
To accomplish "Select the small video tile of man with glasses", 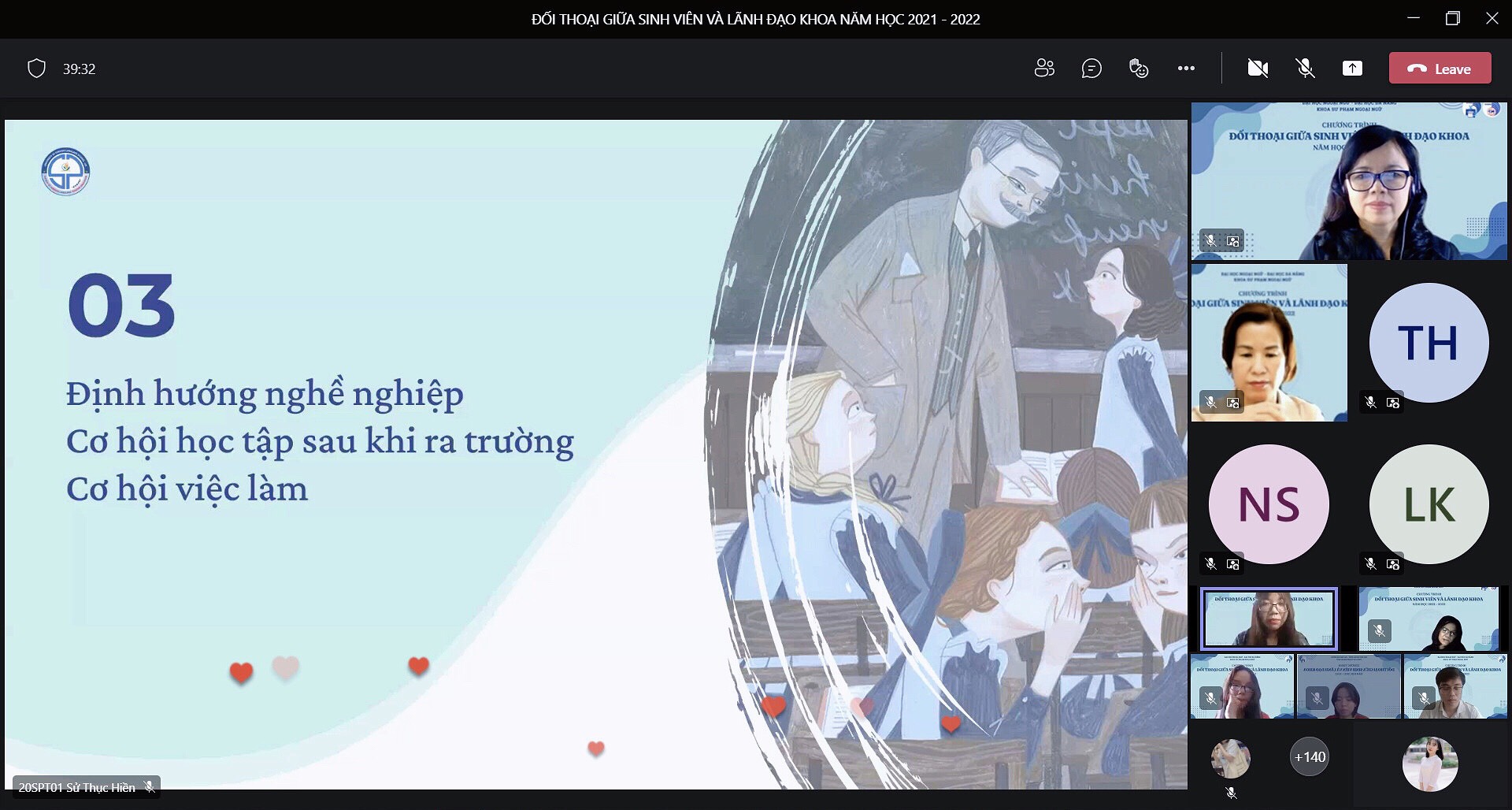I will pyautogui.click(x=1455, y=686).
